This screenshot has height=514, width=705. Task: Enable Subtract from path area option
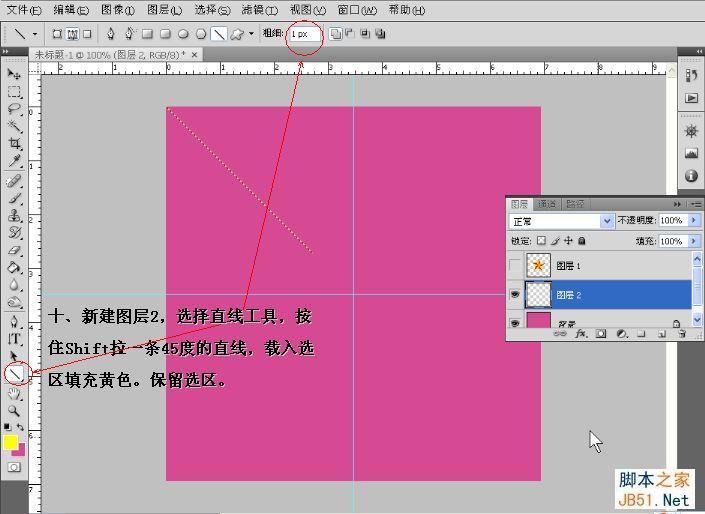(350, 34)
